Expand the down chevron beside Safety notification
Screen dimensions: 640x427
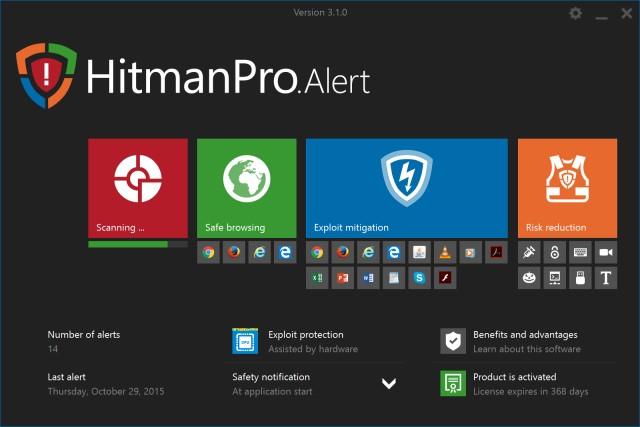click(x=389, y=383)
